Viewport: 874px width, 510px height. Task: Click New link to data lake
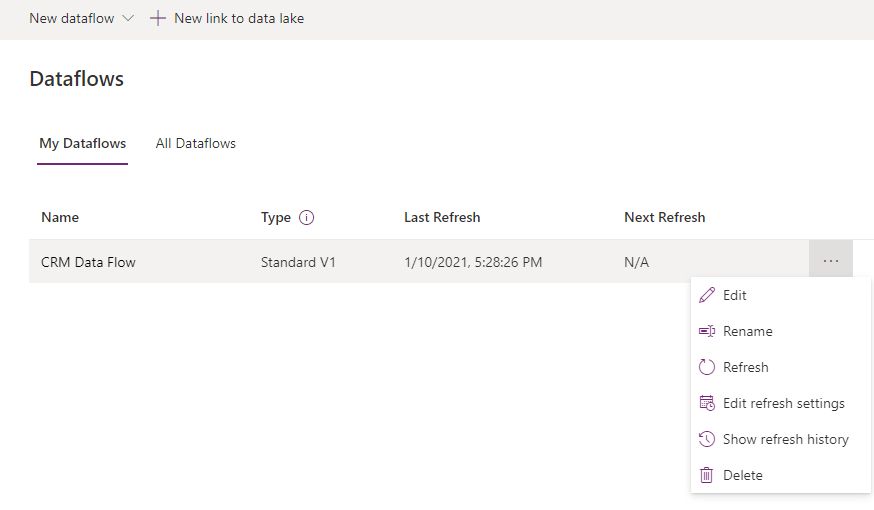(x=239, y=18)
